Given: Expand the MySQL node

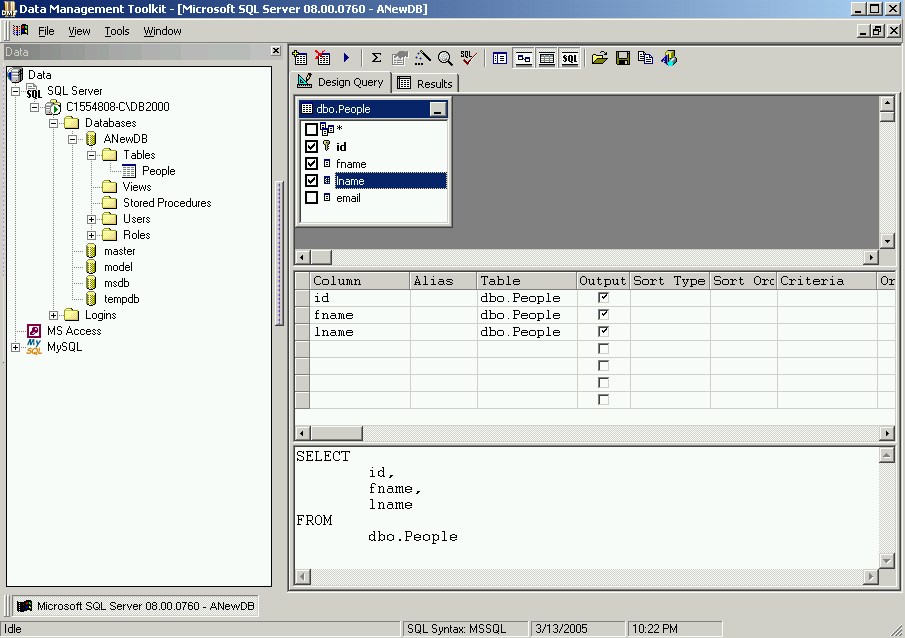Looking at the screenshot, I should (16, 348).
